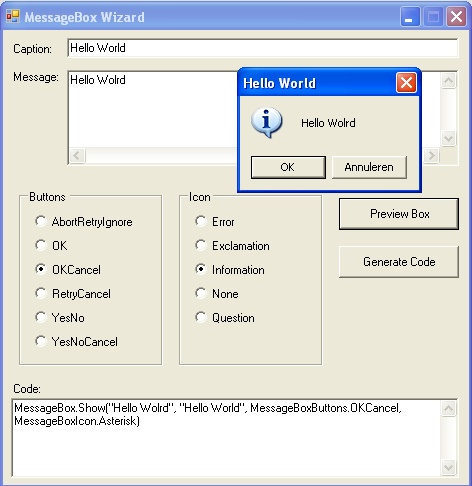Click the Generate Code button
Screen dimensions: 472x486
pyautogui.click(x=399, y=262)
